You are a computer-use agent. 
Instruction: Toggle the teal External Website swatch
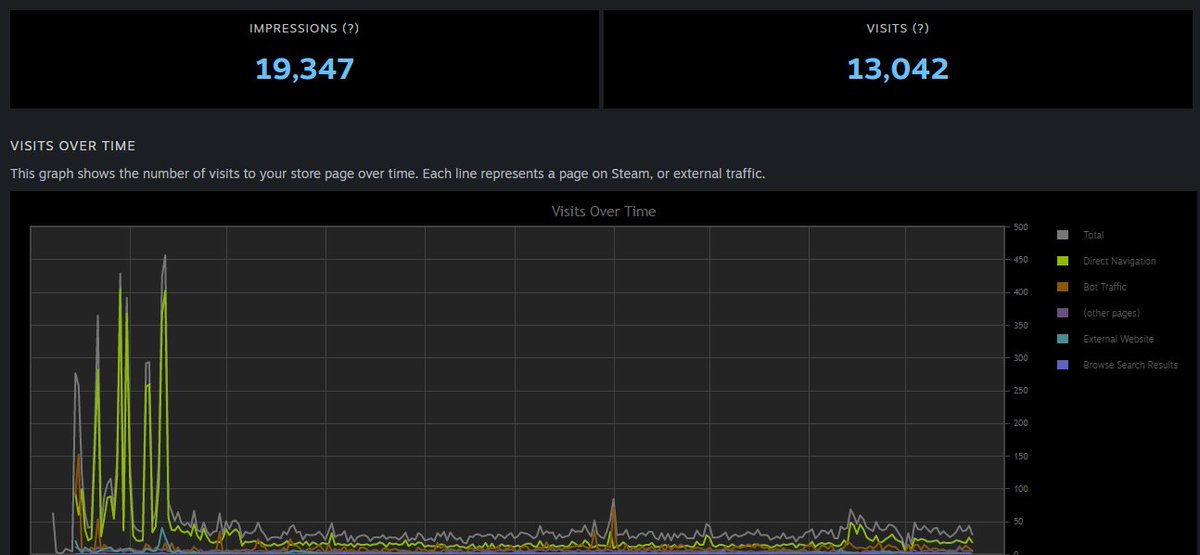click(1063, 339)
